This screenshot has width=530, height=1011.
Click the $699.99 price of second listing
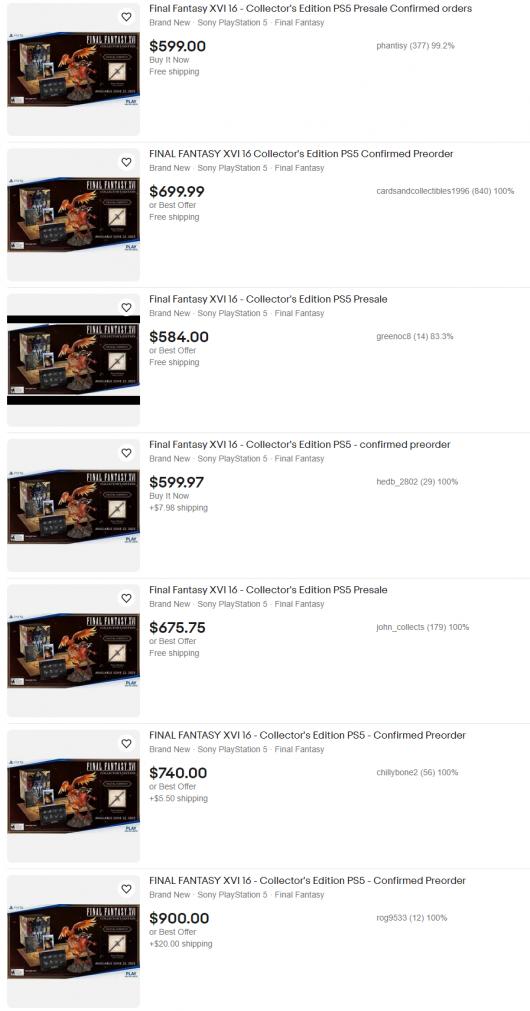(177, 191)
